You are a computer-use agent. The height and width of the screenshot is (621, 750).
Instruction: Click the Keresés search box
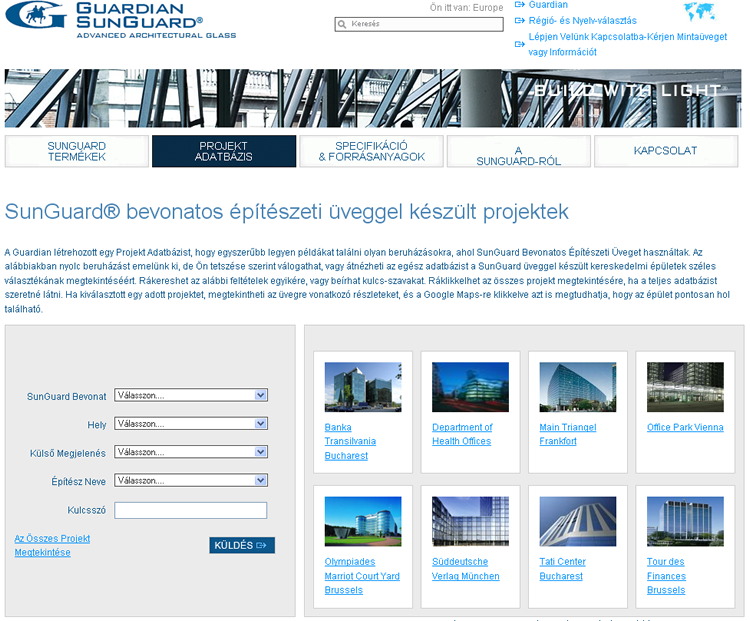[419, 24]
